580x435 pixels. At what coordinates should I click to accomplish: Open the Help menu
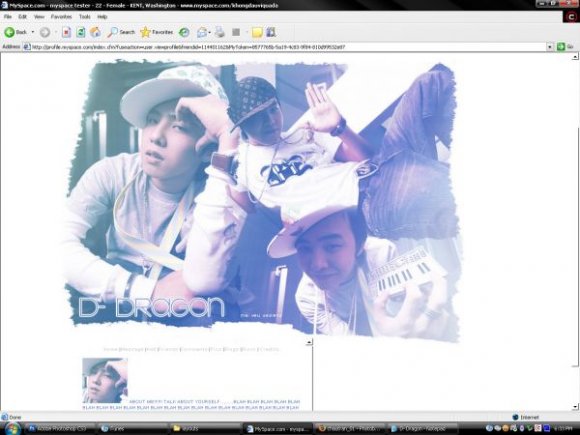tap(102, 17)
